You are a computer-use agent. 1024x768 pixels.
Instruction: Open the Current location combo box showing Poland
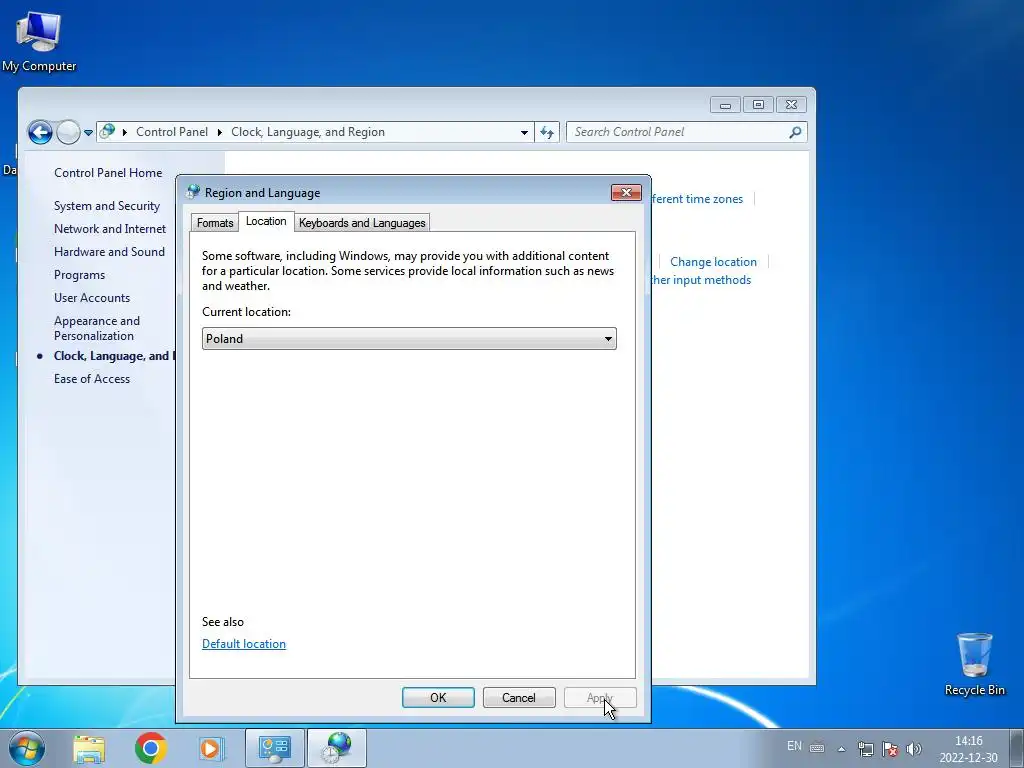click(x=409, y=338)
